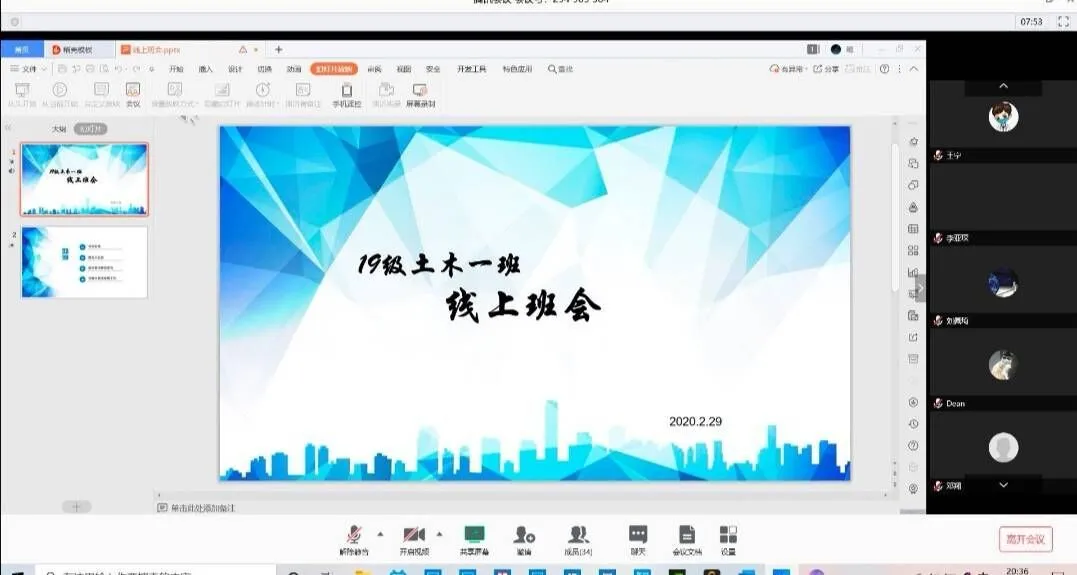Open the Members list icon

pyautogui.click(x=578, y=536)
